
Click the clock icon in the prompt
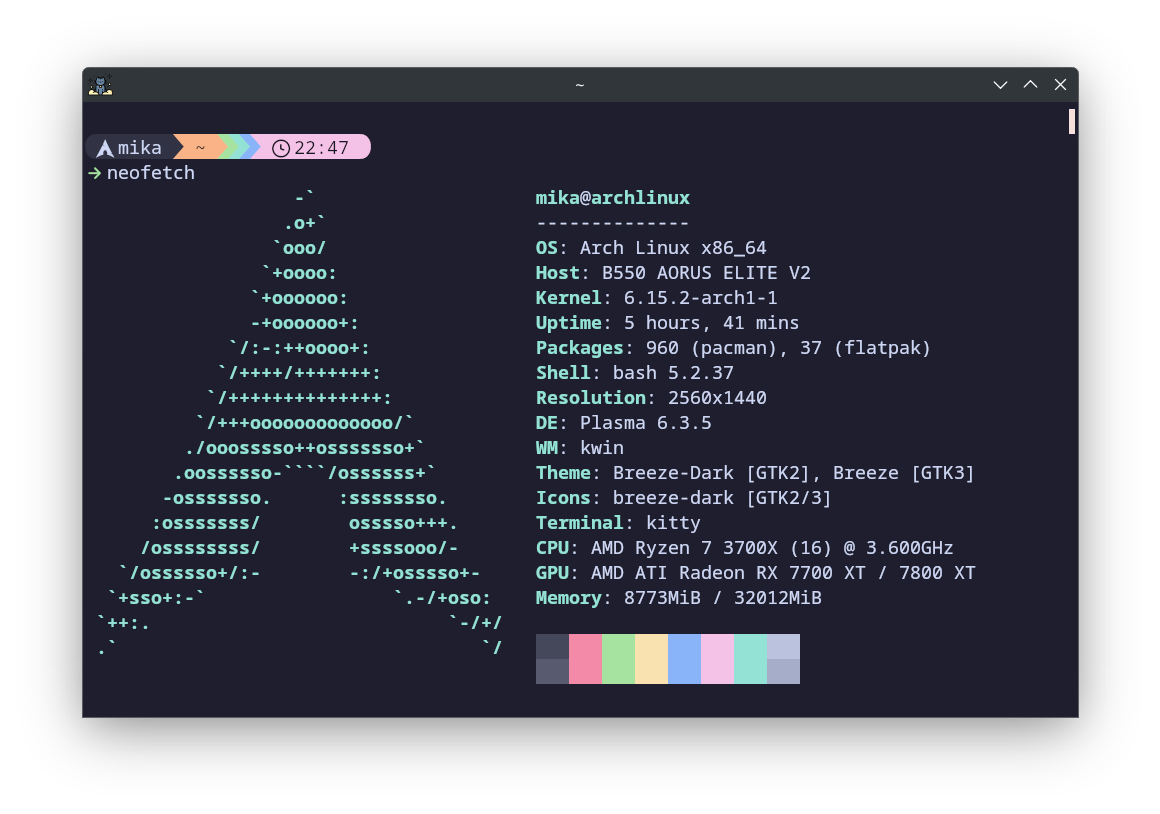coord(280,148)
